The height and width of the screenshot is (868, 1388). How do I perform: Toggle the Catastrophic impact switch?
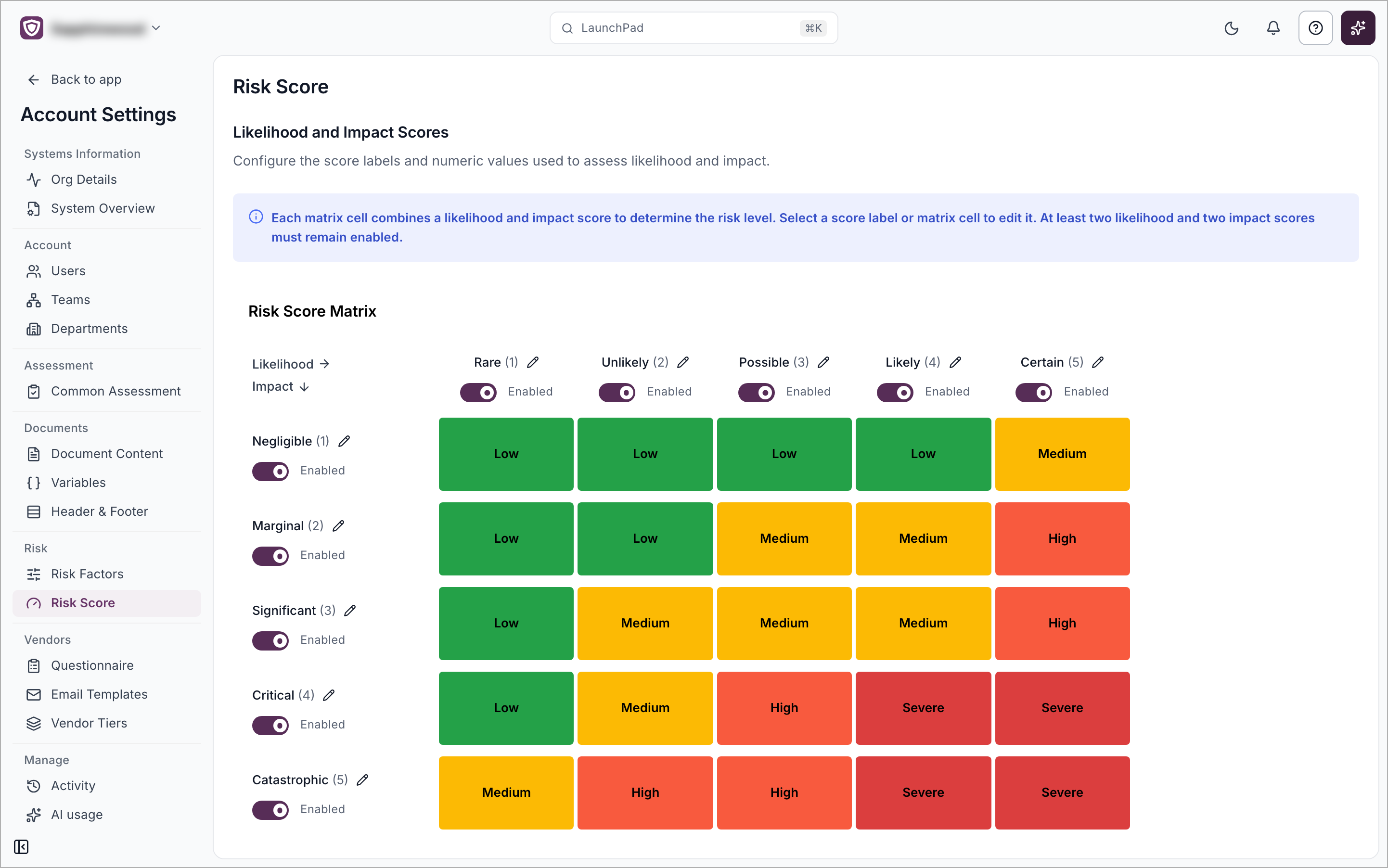[x=270, y=810]
